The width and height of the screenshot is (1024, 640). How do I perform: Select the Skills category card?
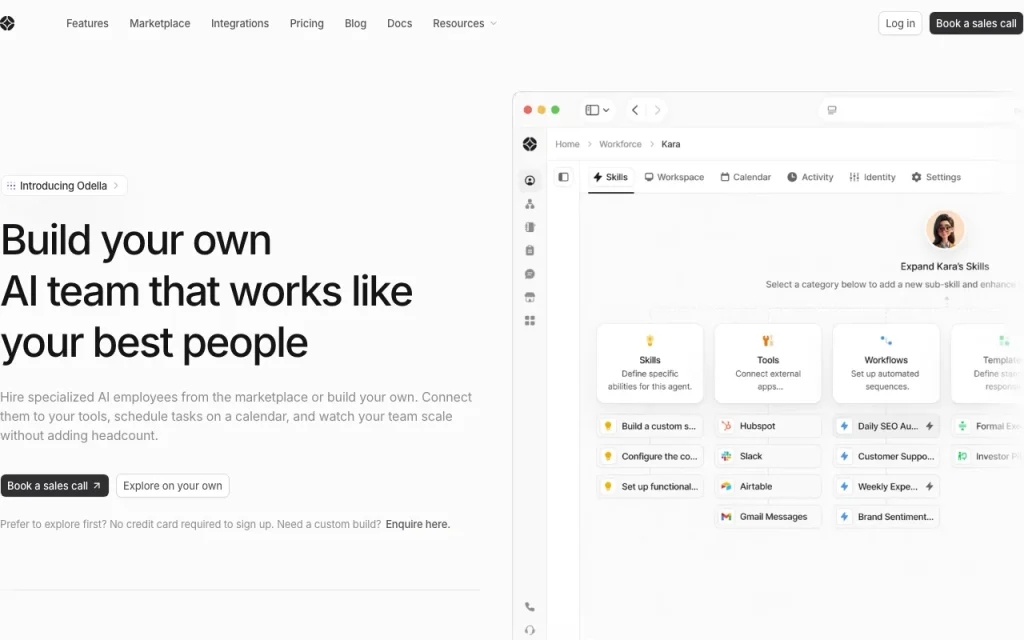click(x=650, y=363)
